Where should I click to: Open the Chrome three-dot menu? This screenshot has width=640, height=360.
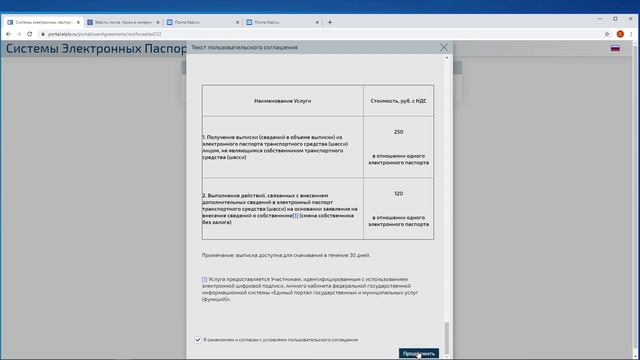point(631,34)
